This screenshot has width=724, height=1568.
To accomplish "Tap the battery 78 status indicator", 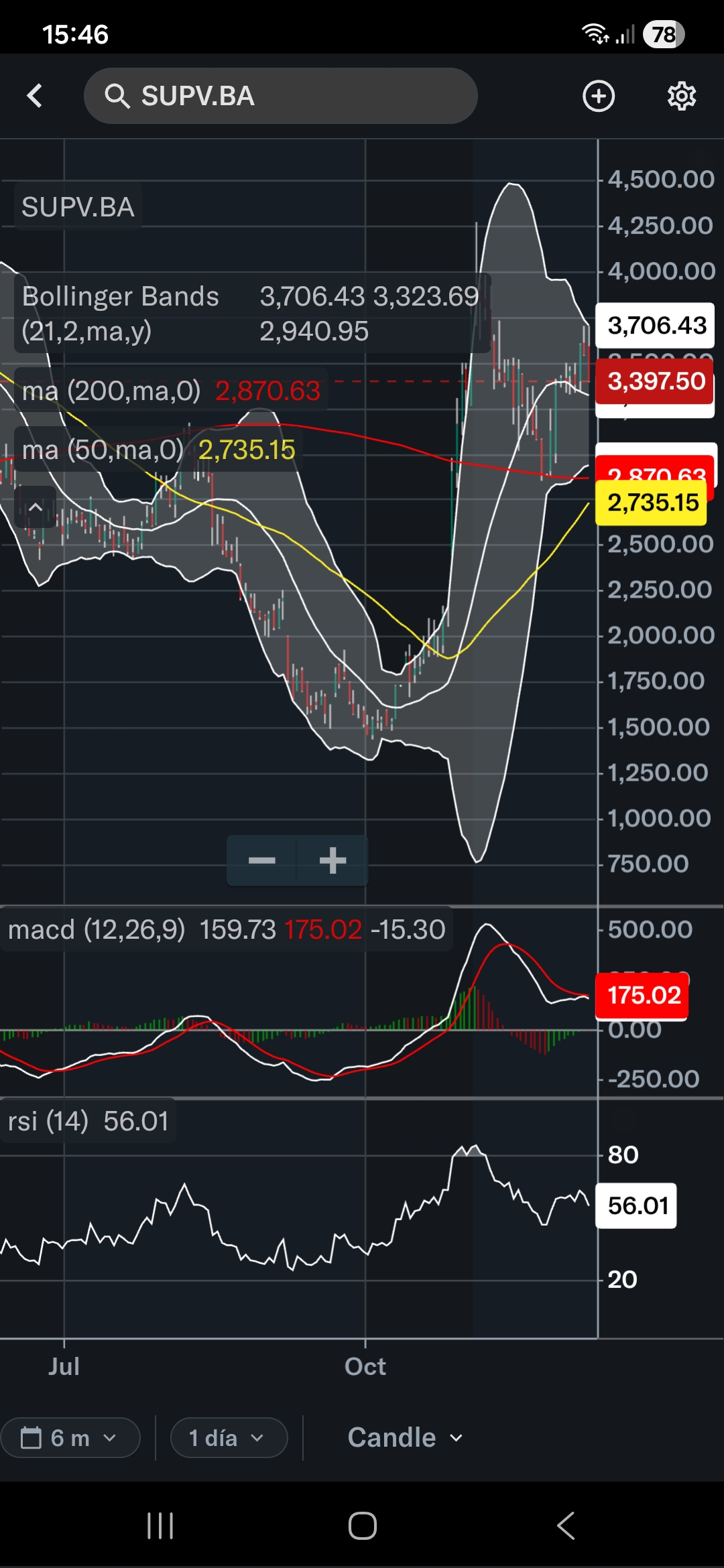I will tap(663, 34).
